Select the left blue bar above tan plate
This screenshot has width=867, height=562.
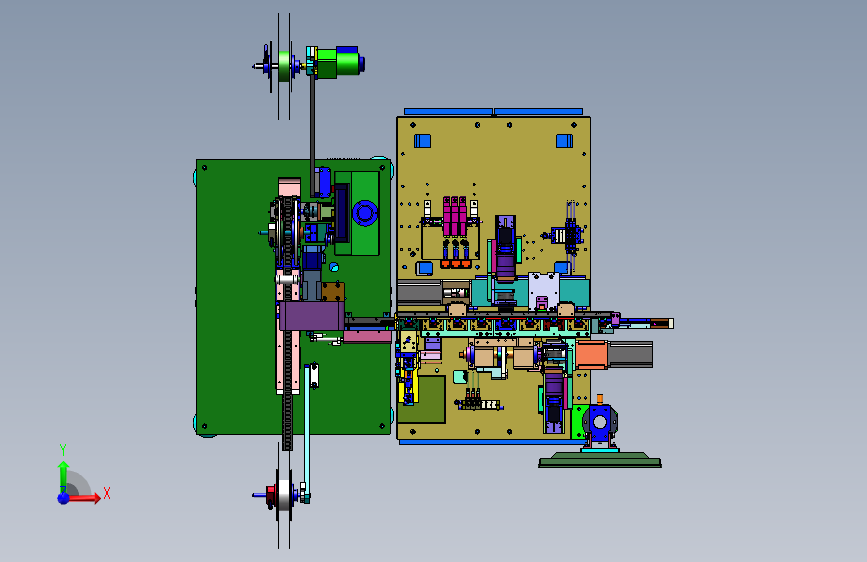coord(448,112)
